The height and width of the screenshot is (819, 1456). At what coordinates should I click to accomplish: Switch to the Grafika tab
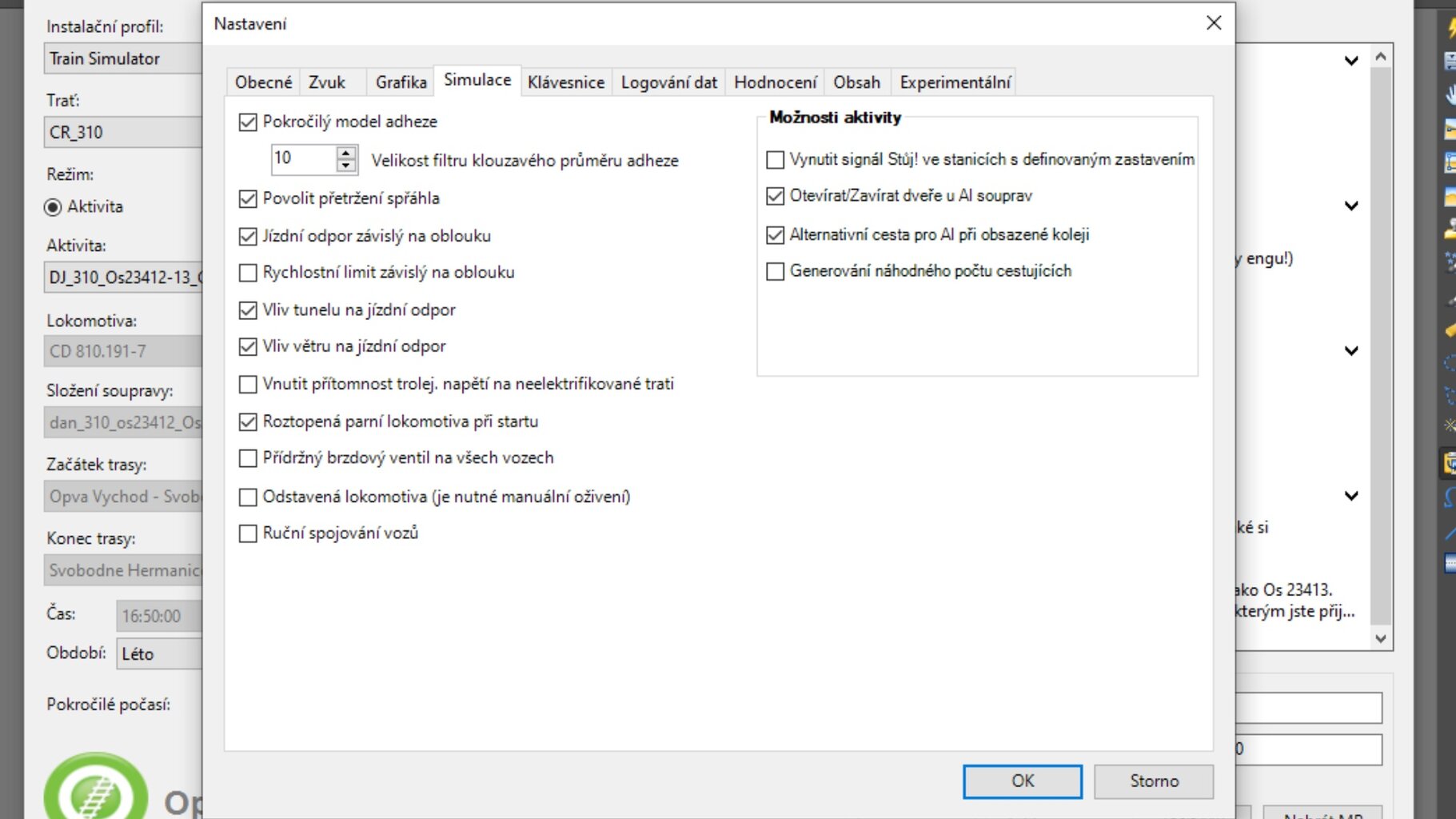pyautogui.click(x=401, y=82)
